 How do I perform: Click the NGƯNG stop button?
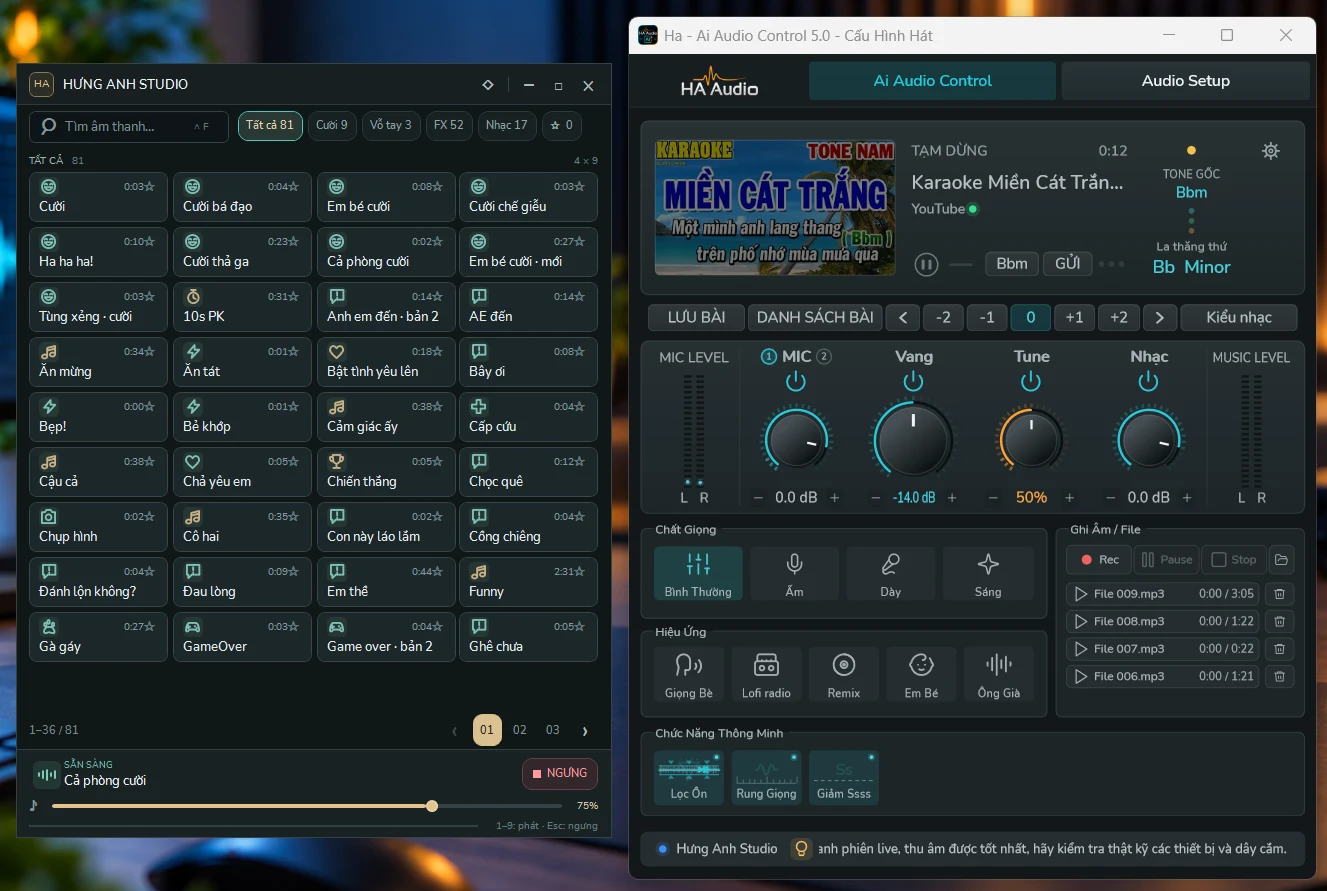click(x=560, y=773)
